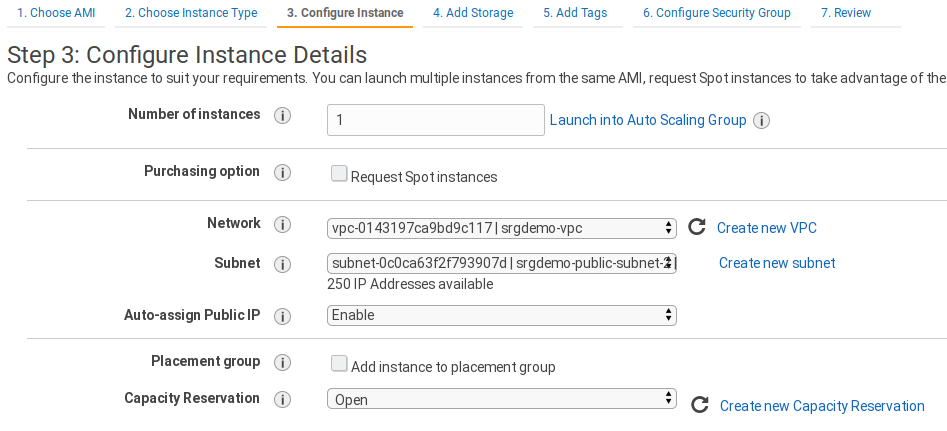
Task: Open the Subnet selection dropdown
Action: 502,264
